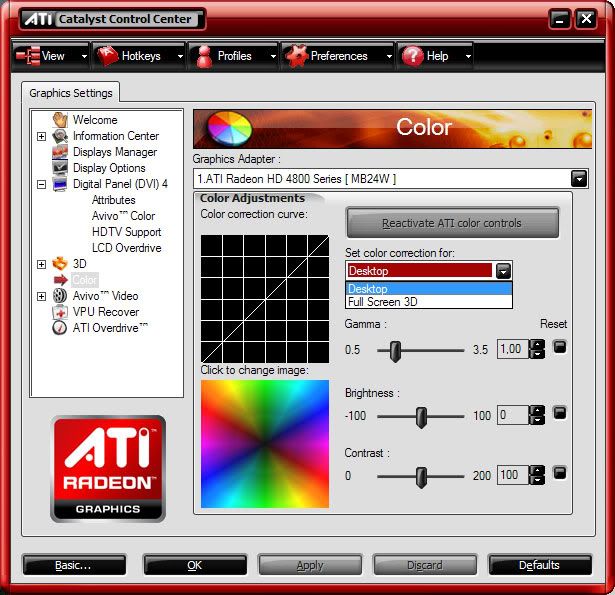
Task: Switch to Basic view
Action: pos(74,565)
